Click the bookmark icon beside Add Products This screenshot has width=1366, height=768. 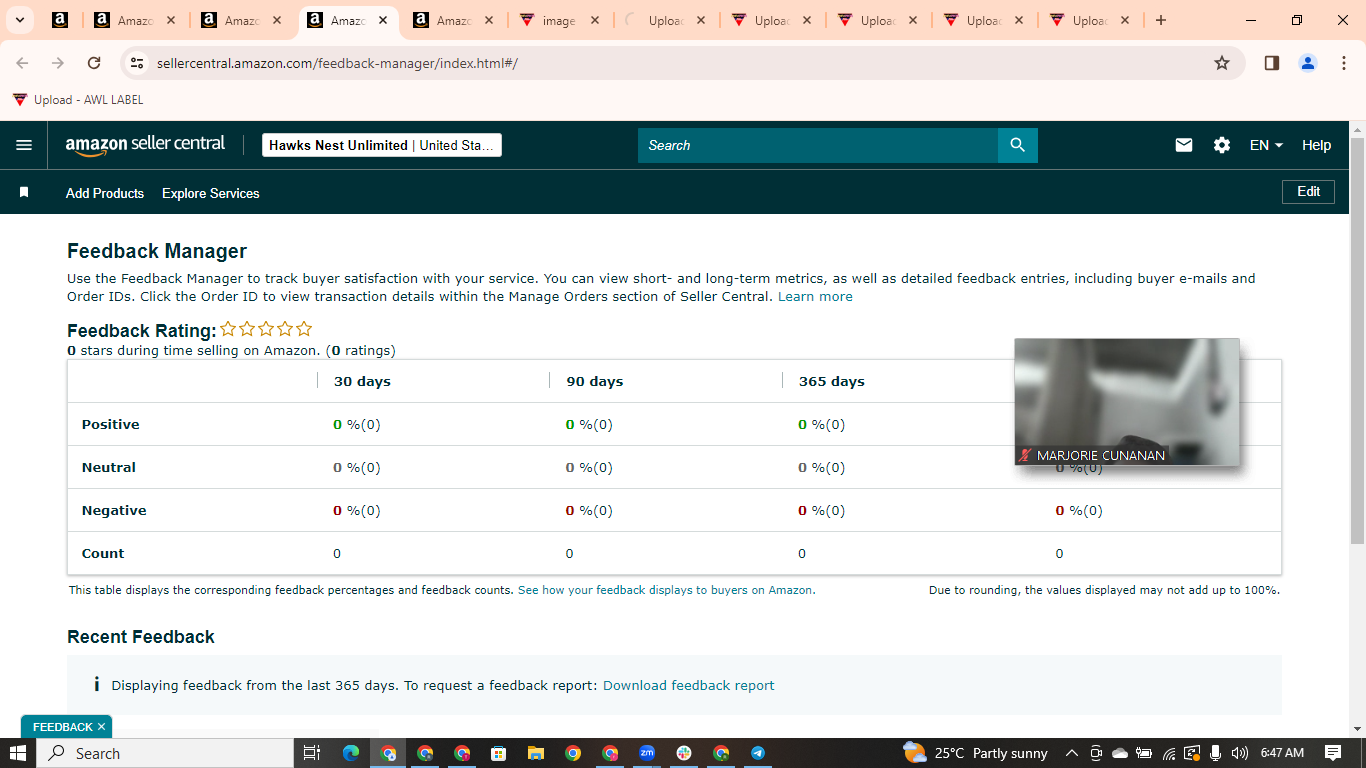pos(24,192)
